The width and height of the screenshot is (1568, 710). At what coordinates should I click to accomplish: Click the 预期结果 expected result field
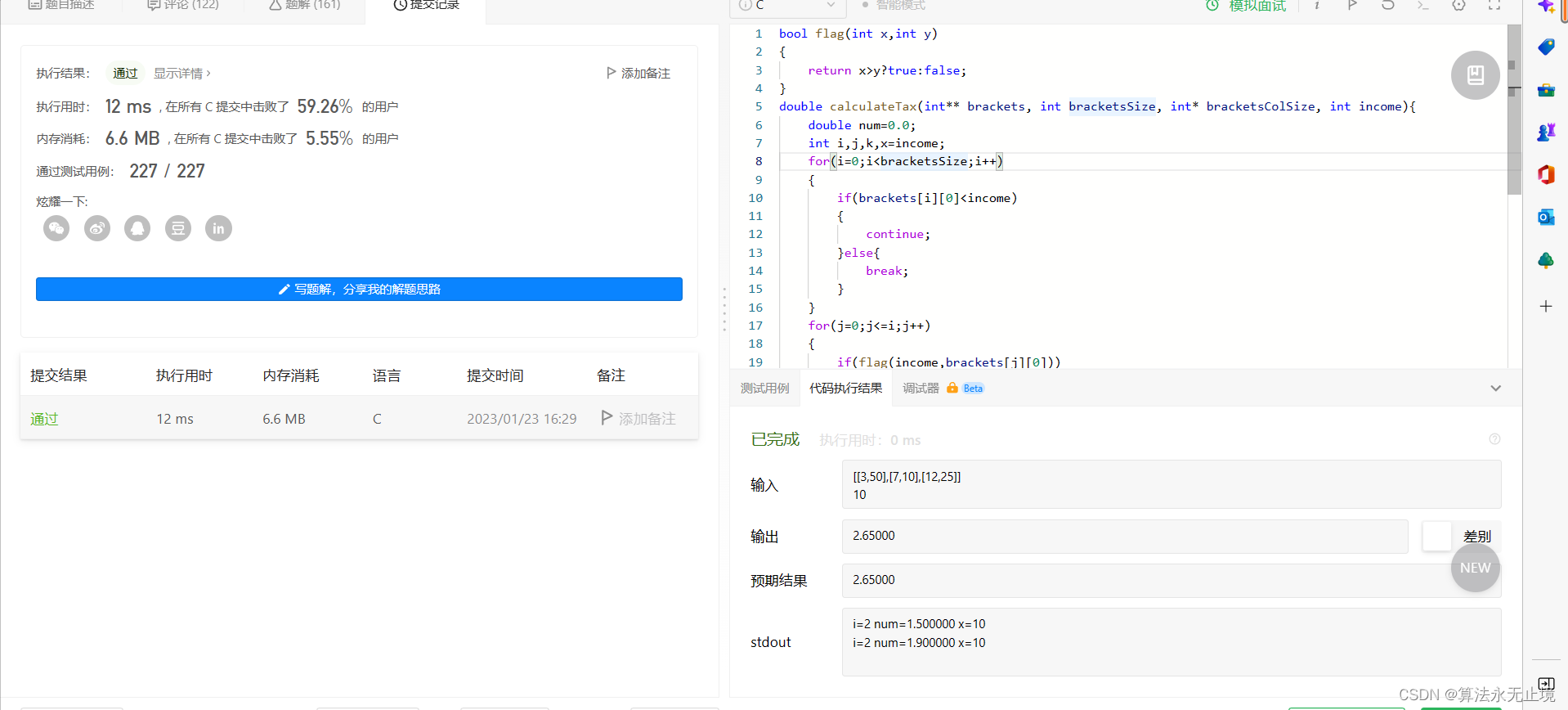[x=1172, y=580]
